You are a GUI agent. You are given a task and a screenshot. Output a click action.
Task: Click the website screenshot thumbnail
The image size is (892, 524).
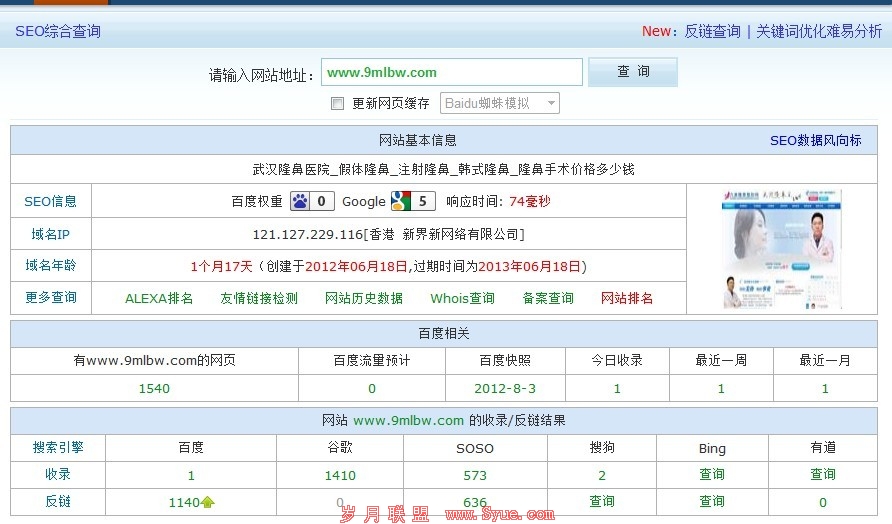tap(782, 249)
